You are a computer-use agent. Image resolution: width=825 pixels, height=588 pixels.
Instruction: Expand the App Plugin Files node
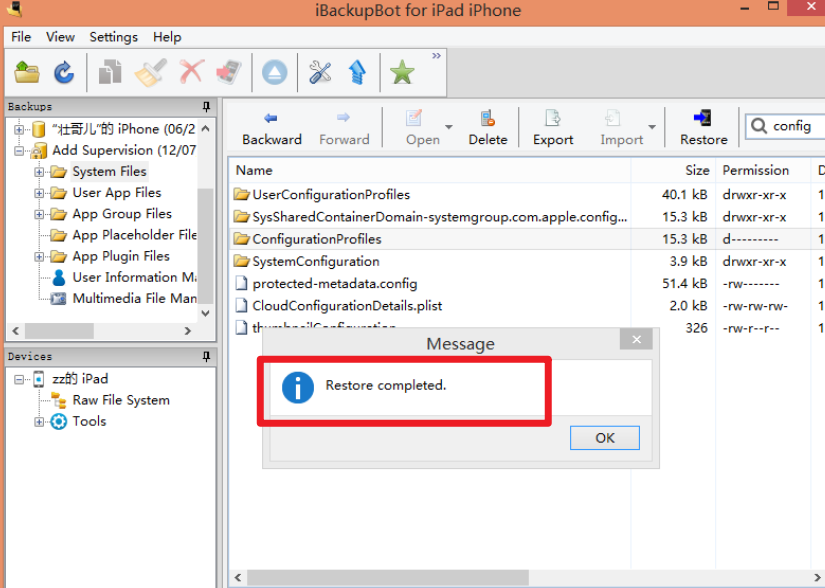click(x=39, y=257)
